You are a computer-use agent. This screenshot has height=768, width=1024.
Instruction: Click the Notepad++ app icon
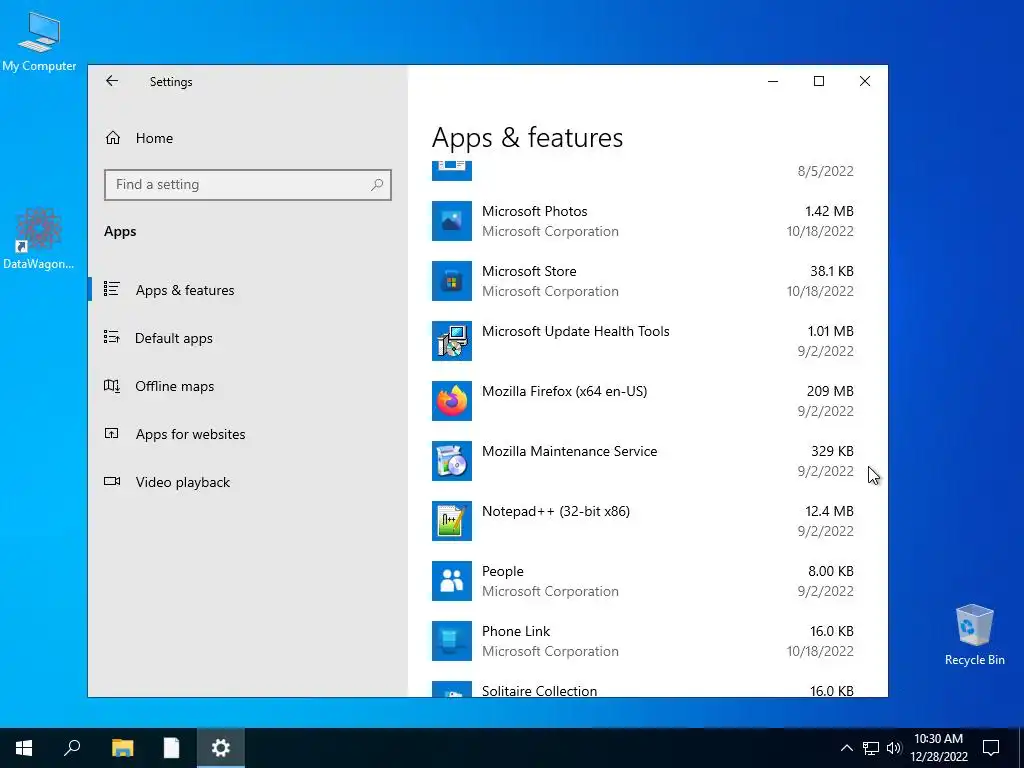click(x=451, y=521)
